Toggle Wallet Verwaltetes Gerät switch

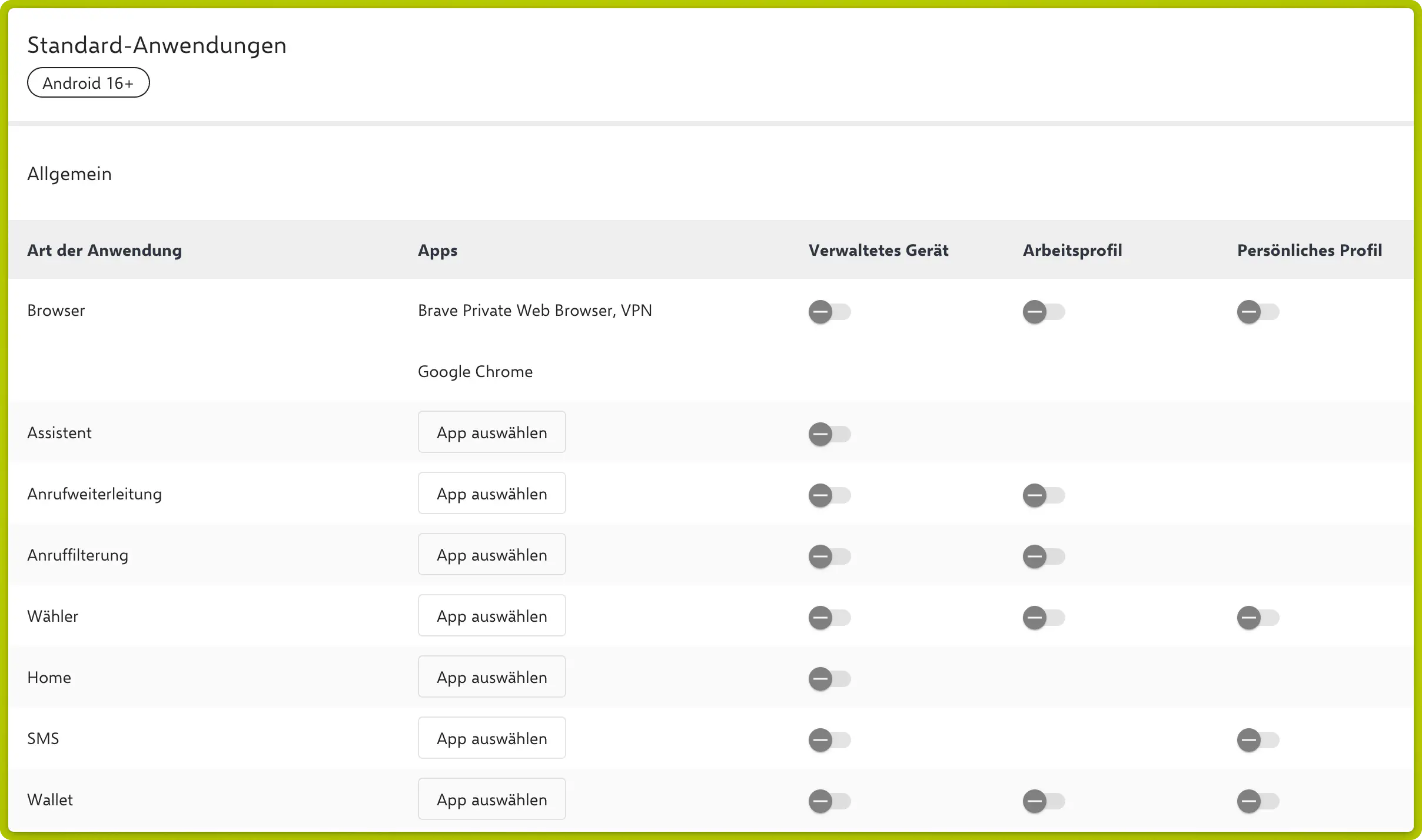[x=829, y=801]
